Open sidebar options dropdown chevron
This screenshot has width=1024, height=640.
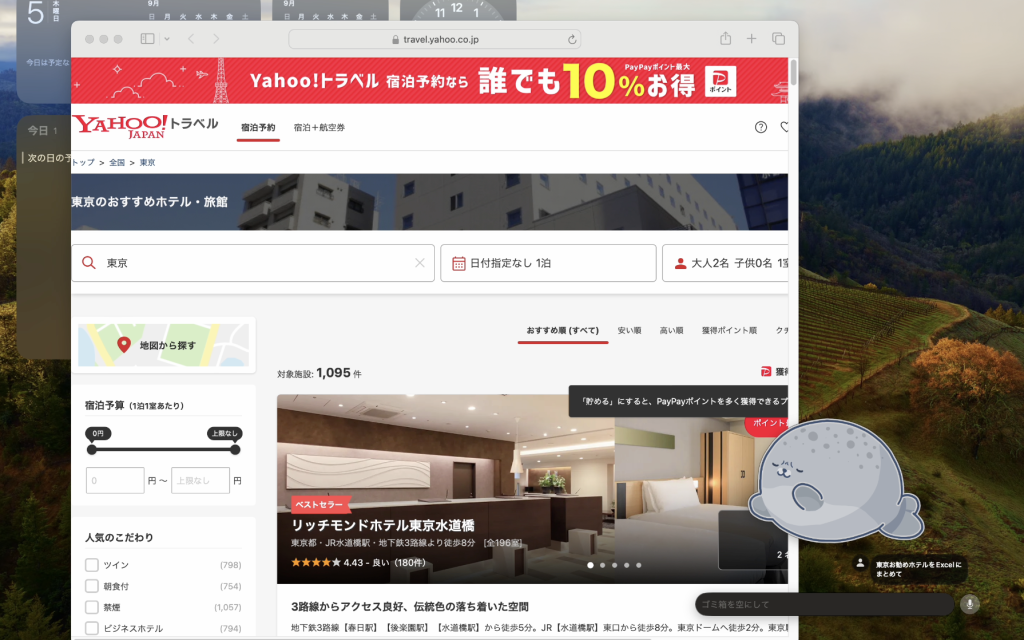click(x=167, y=39)
